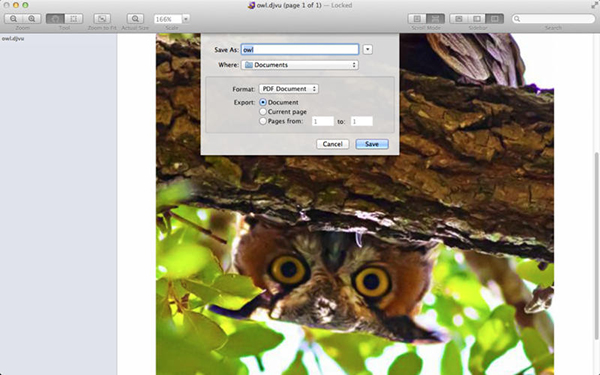Choose the first Sidebar view icon

459,18
